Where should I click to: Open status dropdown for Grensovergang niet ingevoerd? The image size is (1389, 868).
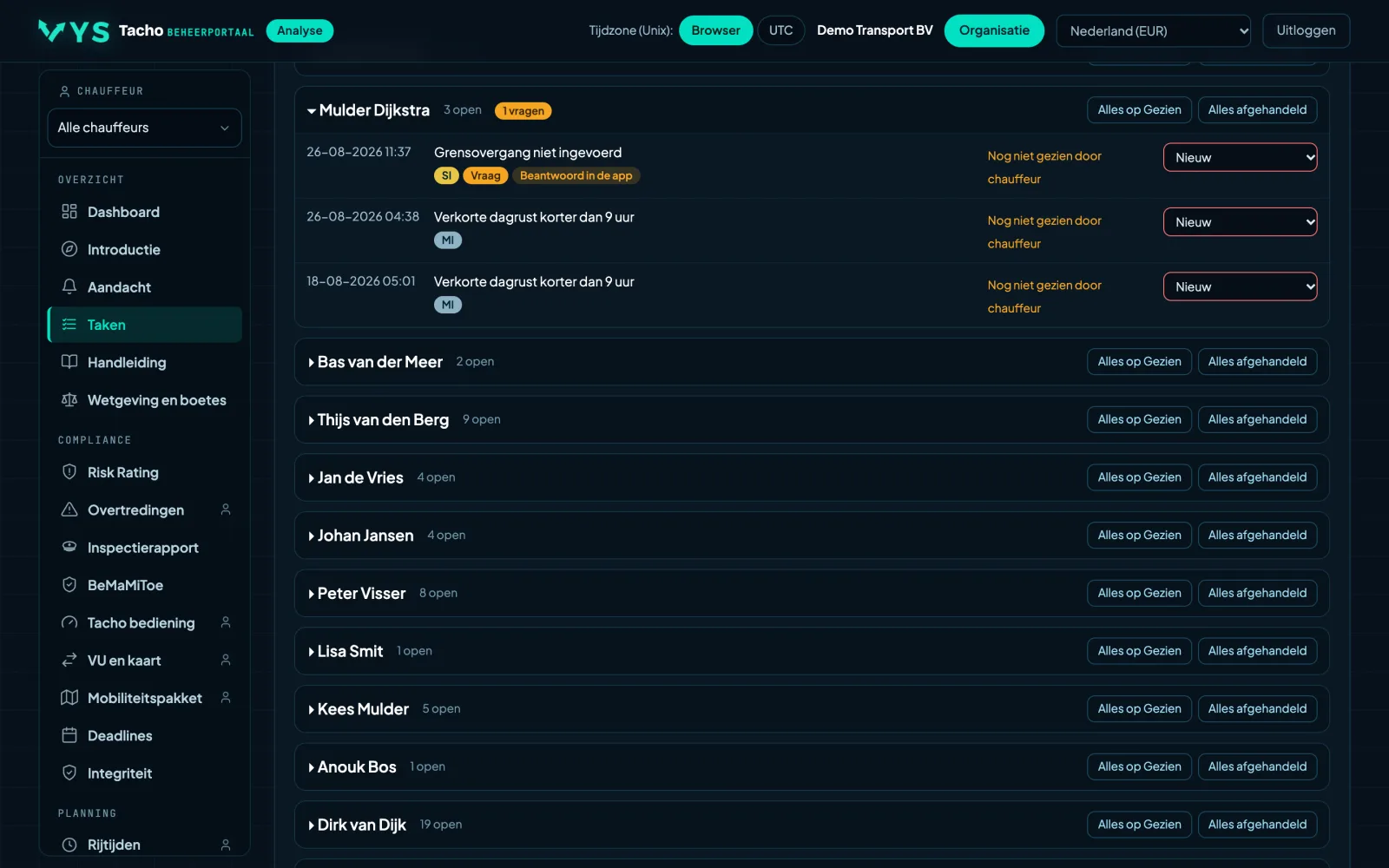pyautogui.click(x=1240, y=157)
